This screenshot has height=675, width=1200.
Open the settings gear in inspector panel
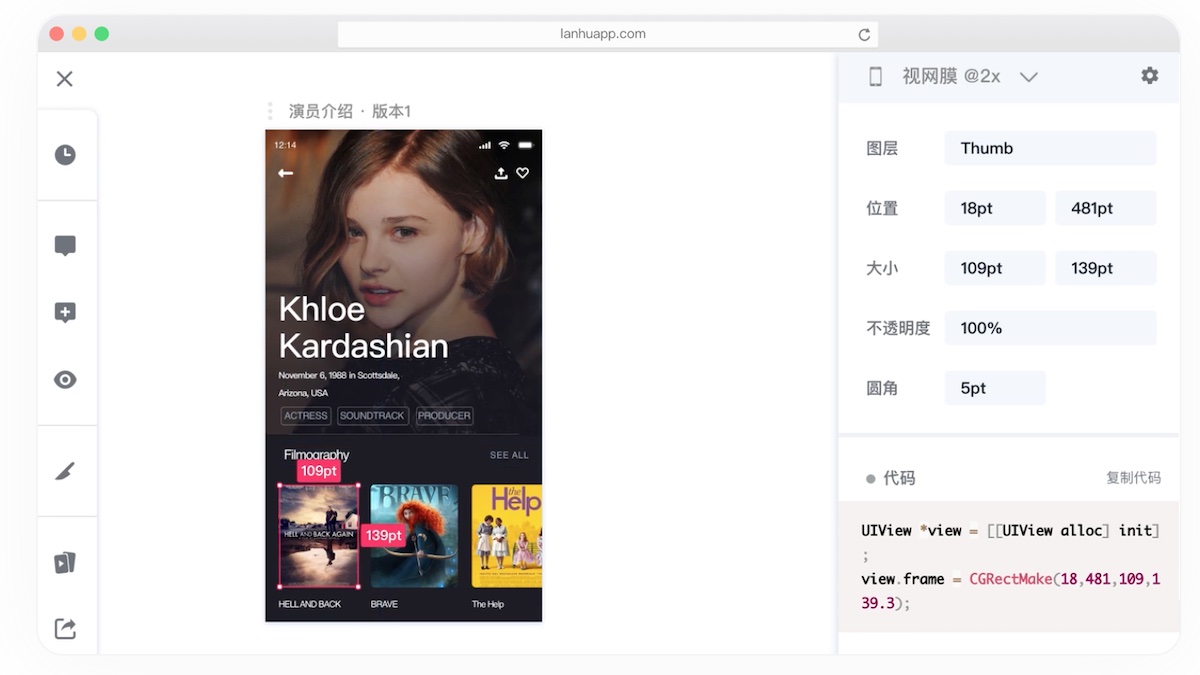click(1150, 75)
